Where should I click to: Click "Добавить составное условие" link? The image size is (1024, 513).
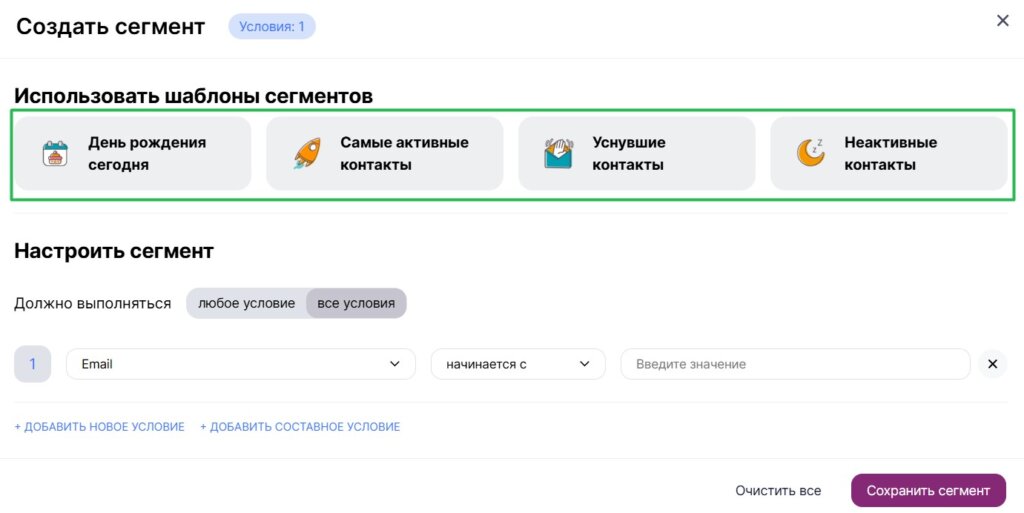point(300,427)
